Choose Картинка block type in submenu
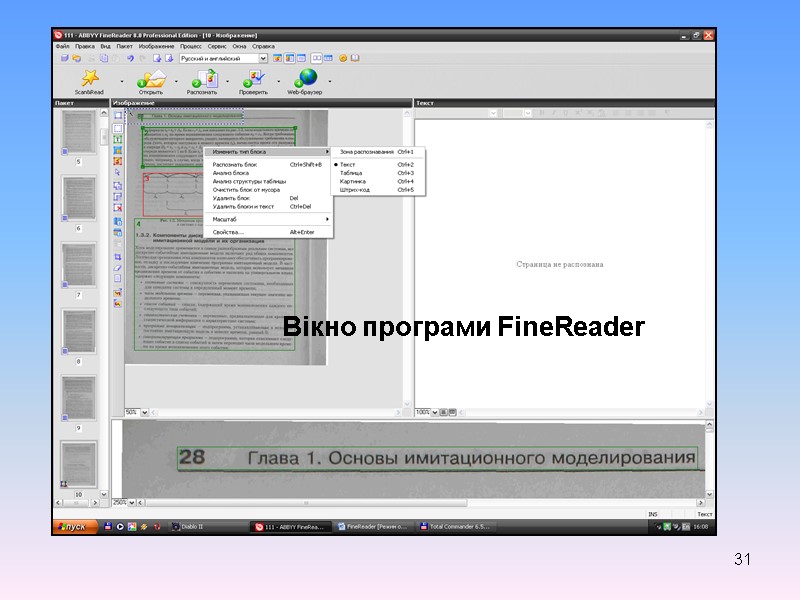 coord(378,181)
